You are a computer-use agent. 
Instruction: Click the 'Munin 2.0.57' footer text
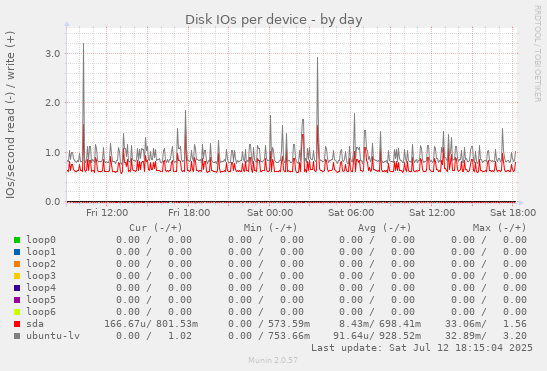(273, 360)
